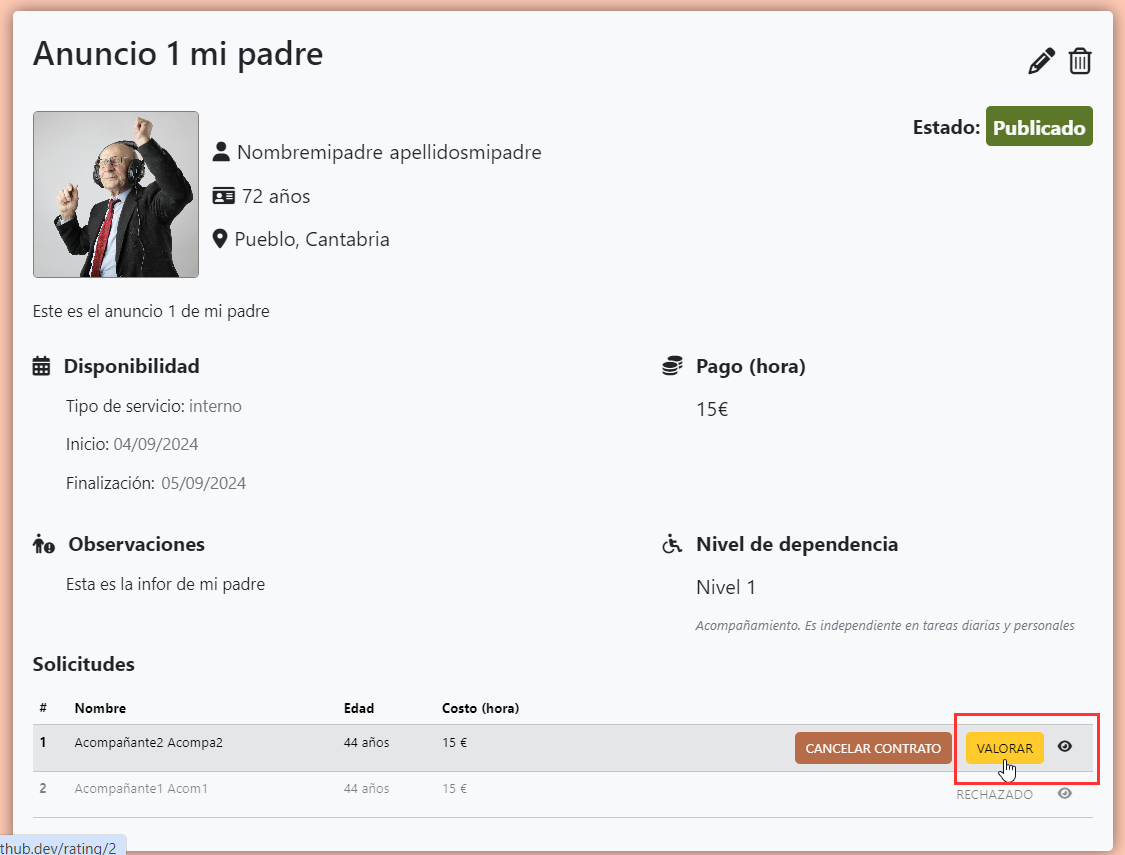Image resolution: width=1125 pixels, height=855 pixels.
Task: Toggle the Publicado status badge
Action: coord(1039,126)
